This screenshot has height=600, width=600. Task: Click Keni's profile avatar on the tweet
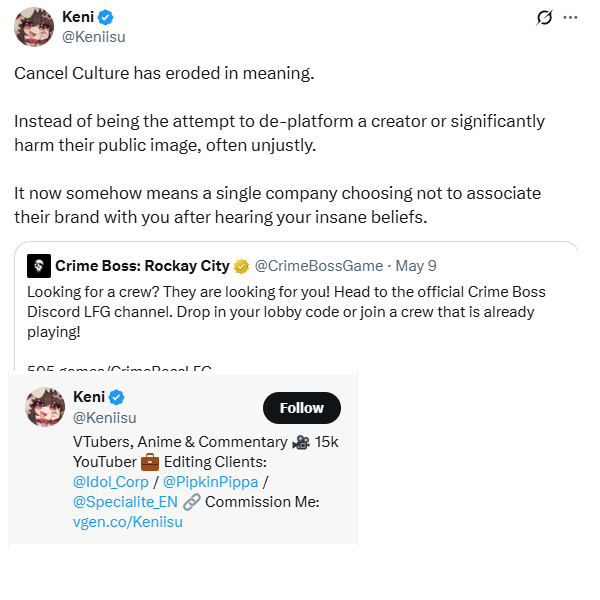click(x=34, y=27)
